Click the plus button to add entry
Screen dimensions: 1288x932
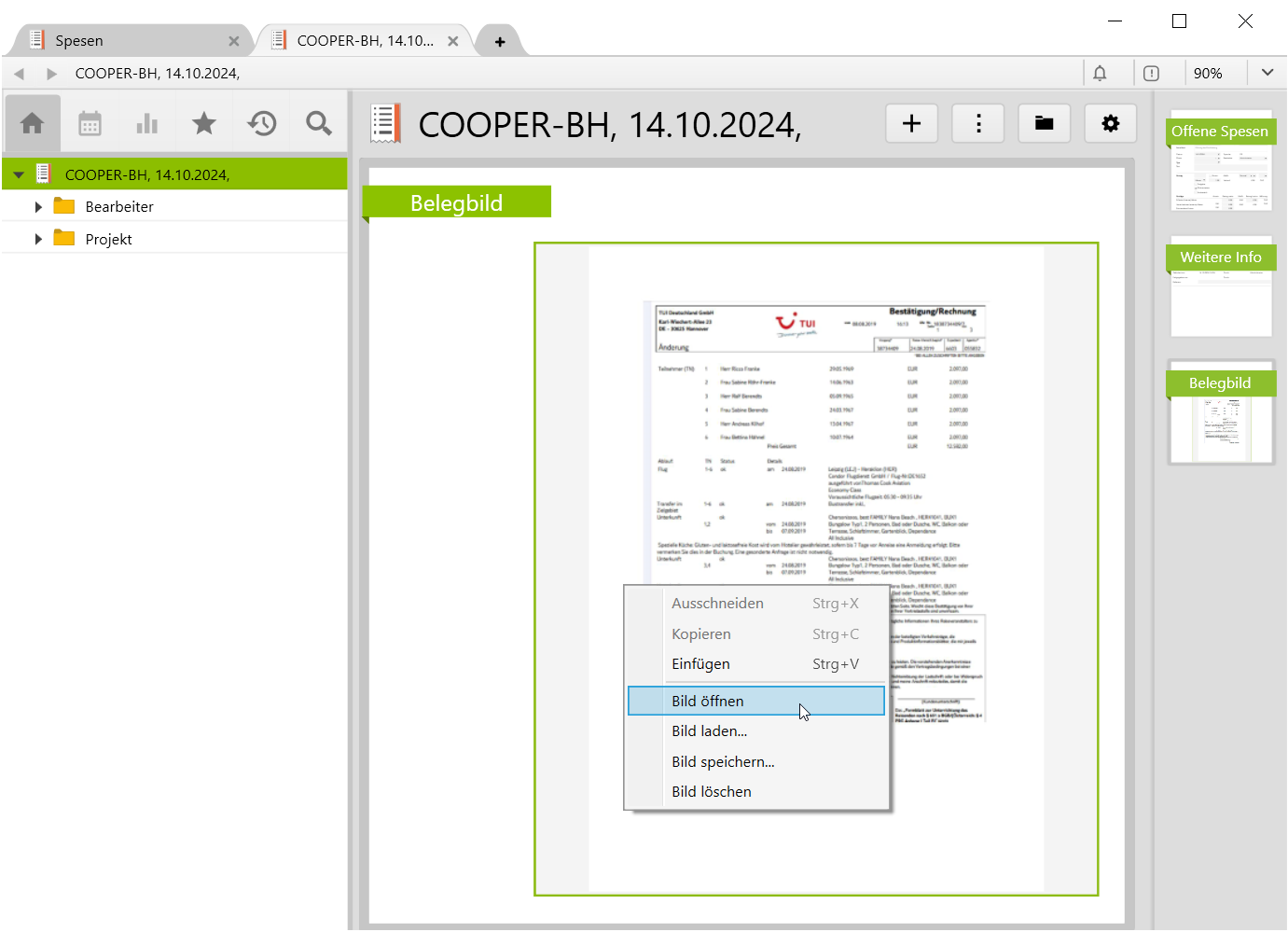(911, 123)
